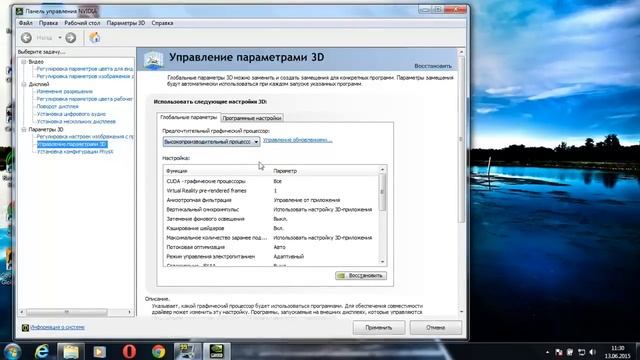Click the Адаптивный value
The height and width of the screenshot is (360, 640).
(289, 257)
